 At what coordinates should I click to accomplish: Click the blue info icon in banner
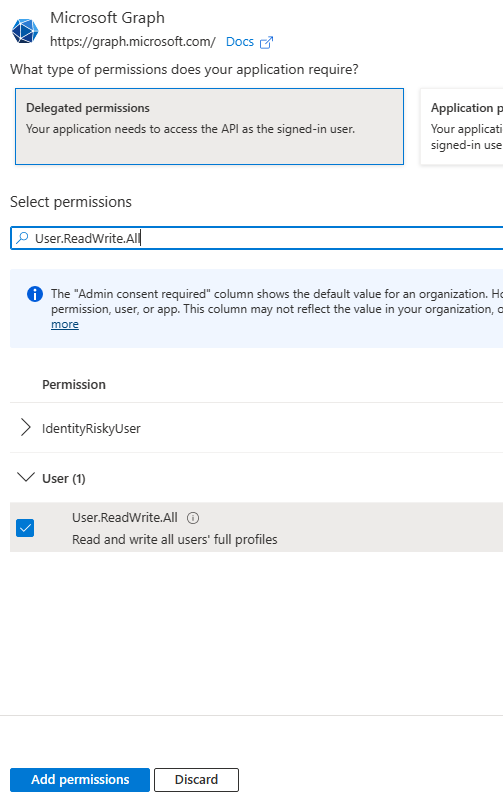(35, 294)
